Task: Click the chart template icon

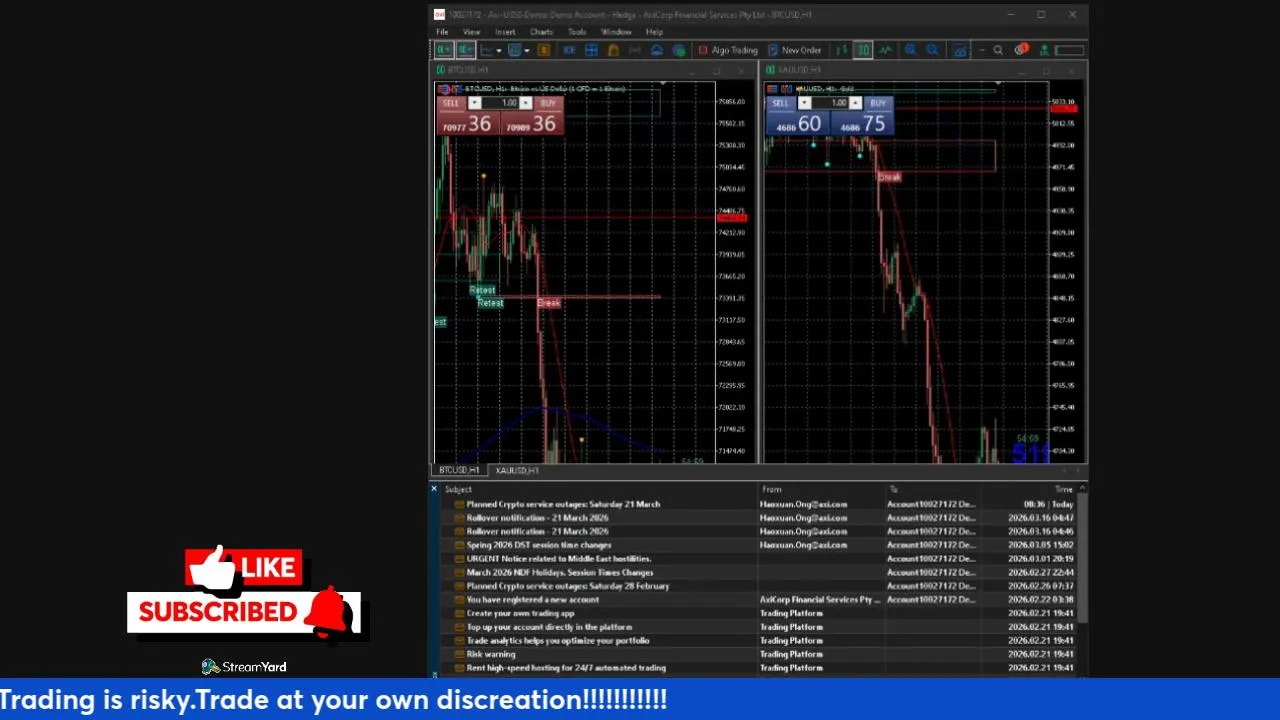Action: point(515,50)
